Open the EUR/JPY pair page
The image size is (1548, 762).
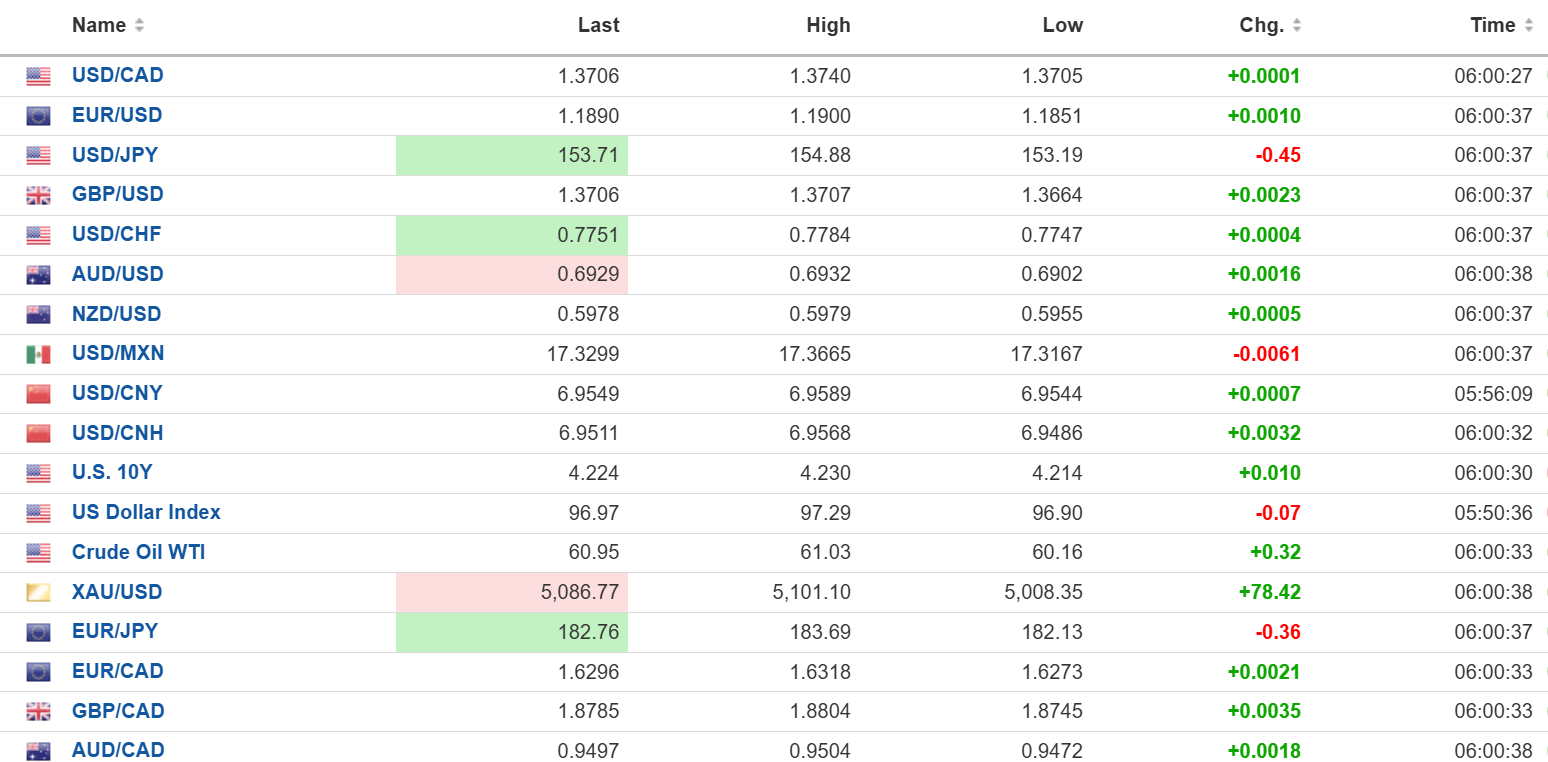(x=115, y=631)
